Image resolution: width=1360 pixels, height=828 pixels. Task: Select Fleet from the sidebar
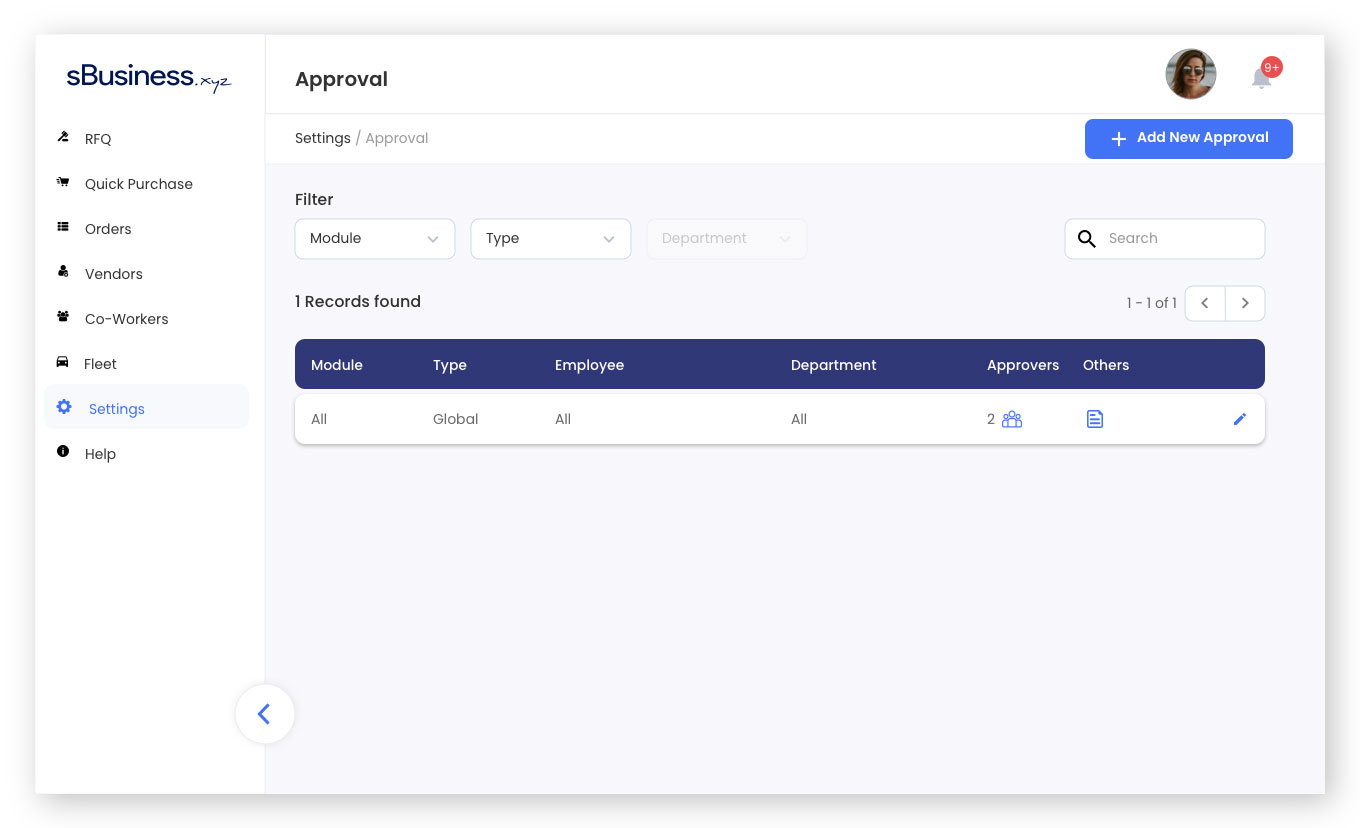click(x=100, y=364)
